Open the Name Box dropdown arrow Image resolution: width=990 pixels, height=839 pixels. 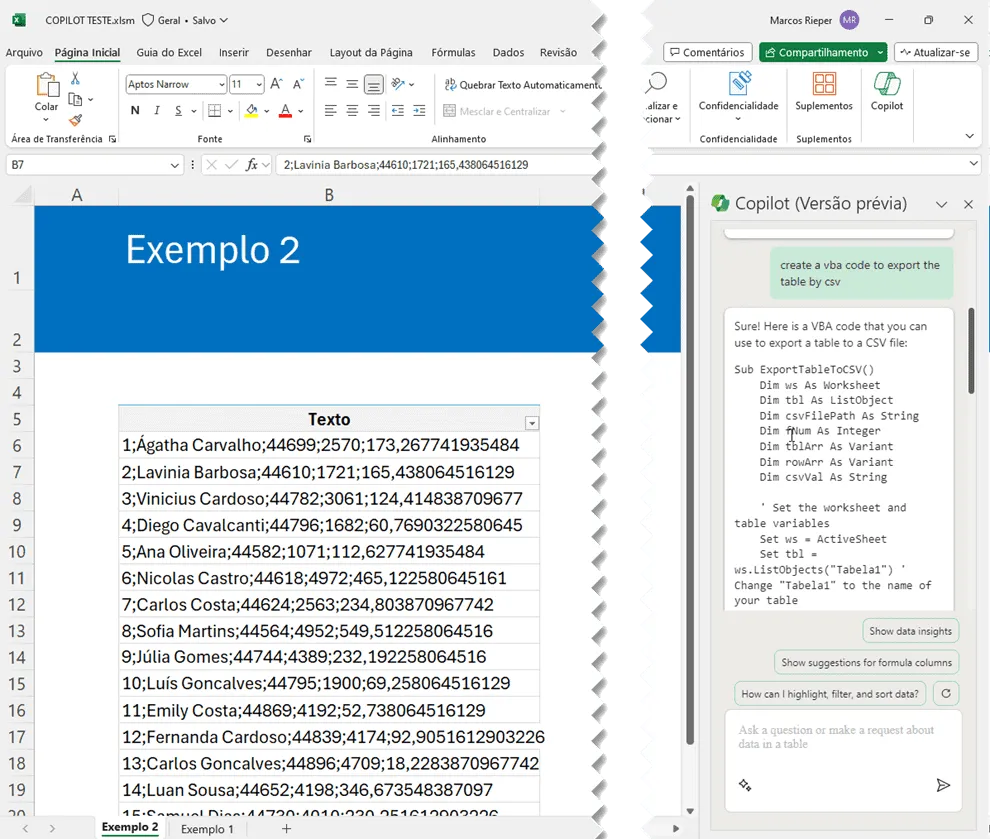point(174,165)
